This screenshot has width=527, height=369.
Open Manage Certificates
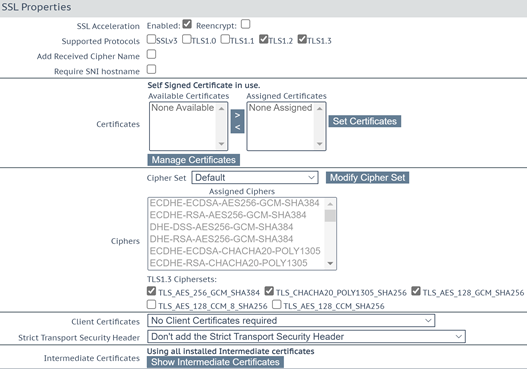pos(194,160)
